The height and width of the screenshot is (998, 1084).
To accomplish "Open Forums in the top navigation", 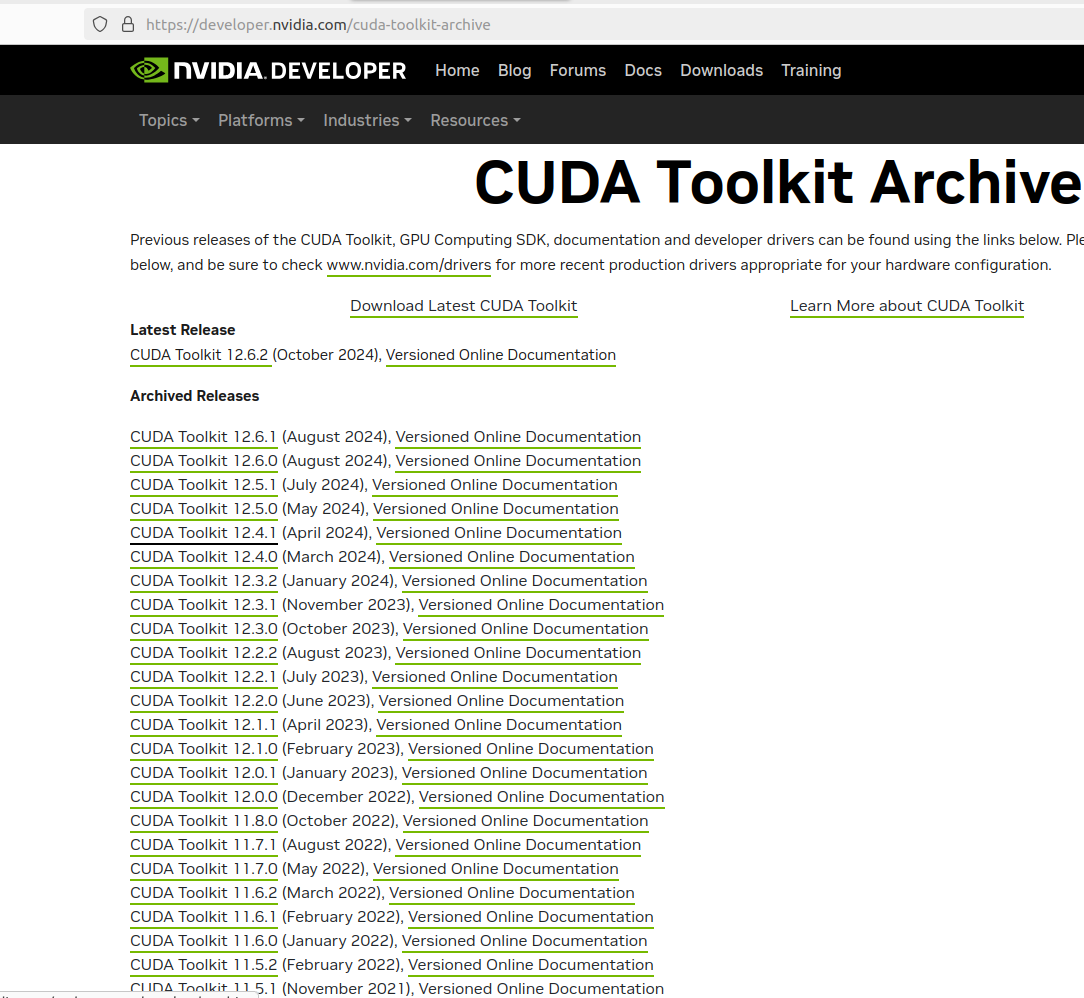I will click(577, 70).
